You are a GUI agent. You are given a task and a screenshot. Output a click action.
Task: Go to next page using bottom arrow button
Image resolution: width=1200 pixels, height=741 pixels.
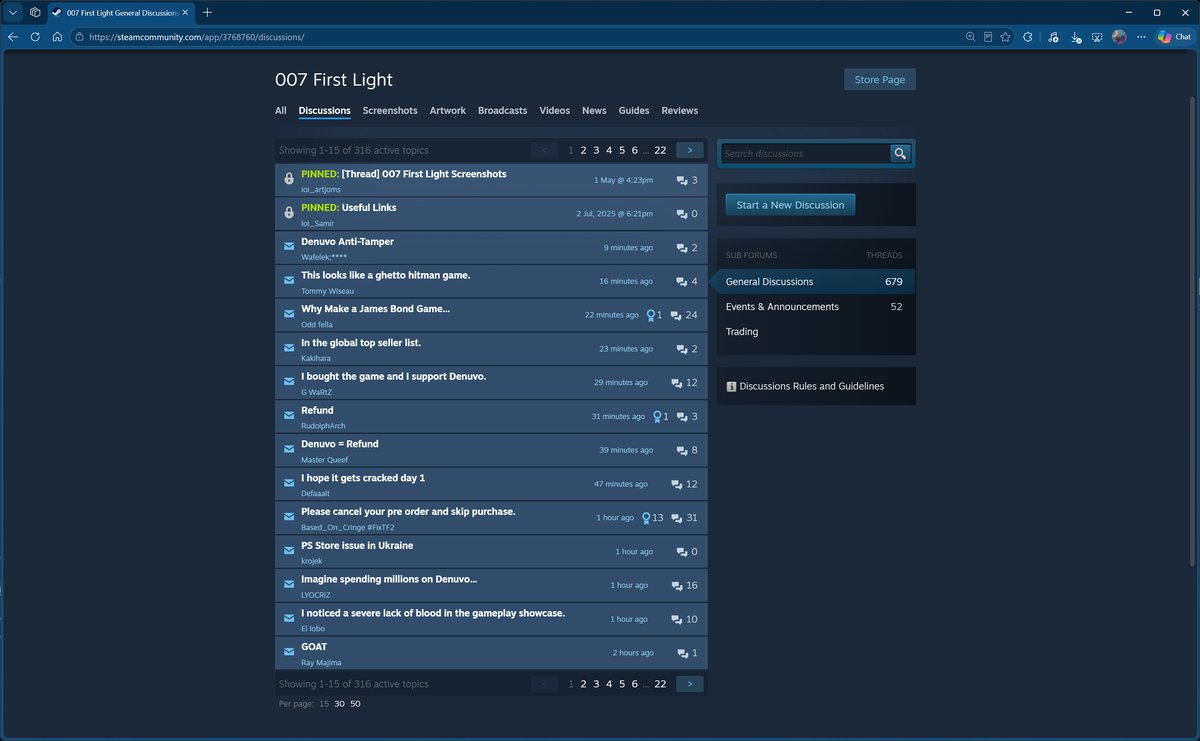[x=690, y=684]
